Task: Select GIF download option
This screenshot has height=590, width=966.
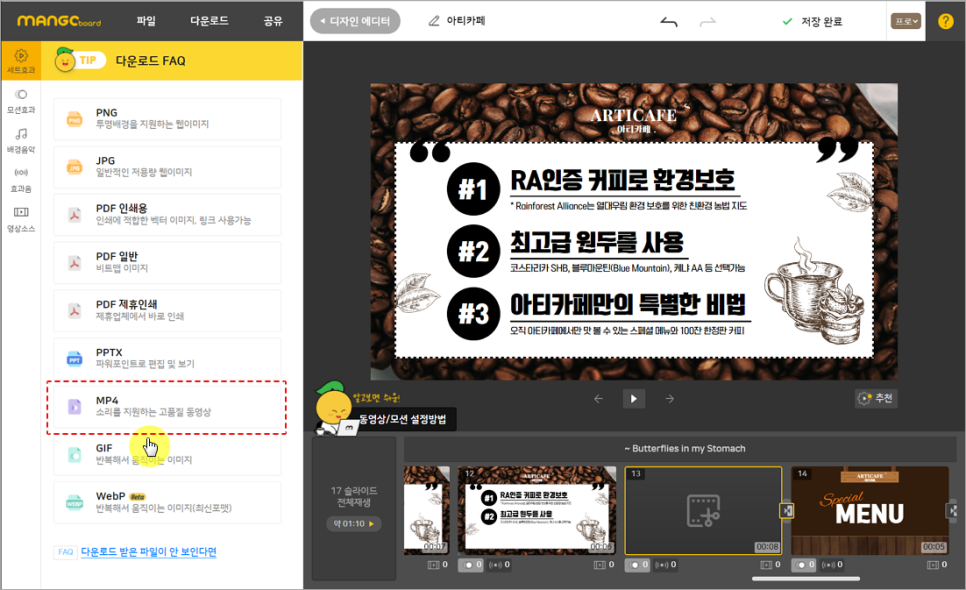Action: tap(167, 455)
